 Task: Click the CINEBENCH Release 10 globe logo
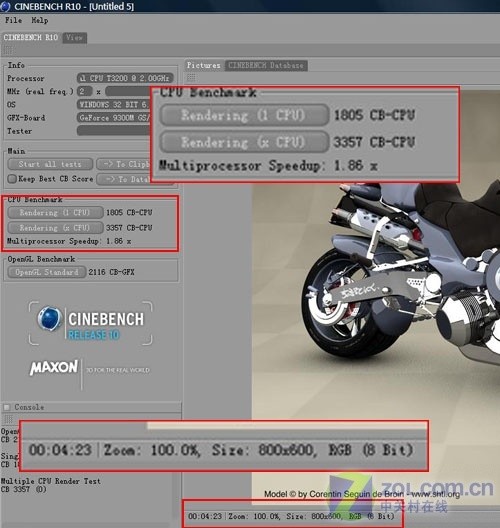coord(49,318)
